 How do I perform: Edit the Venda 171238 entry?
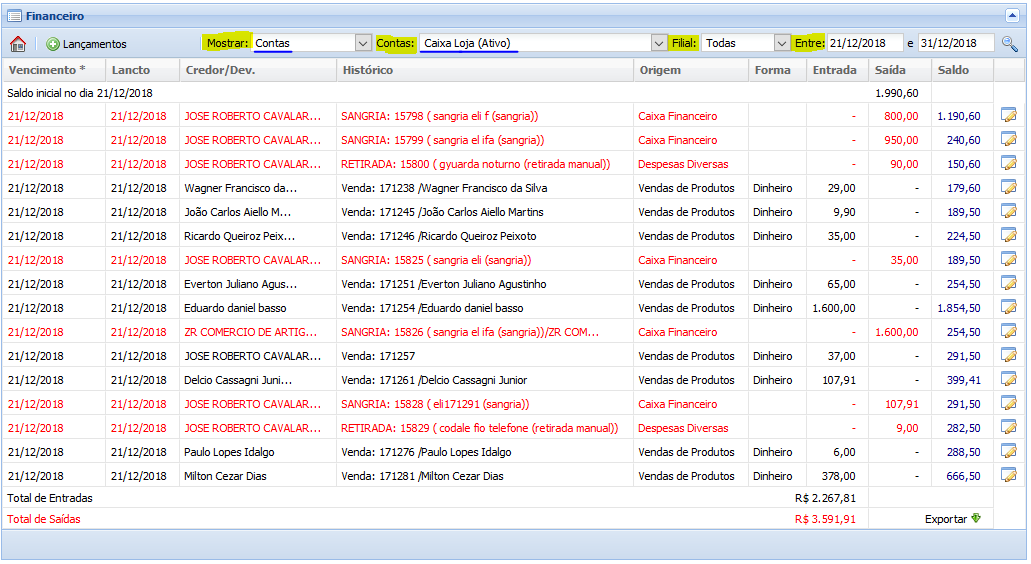click(x=1009, y=187)
